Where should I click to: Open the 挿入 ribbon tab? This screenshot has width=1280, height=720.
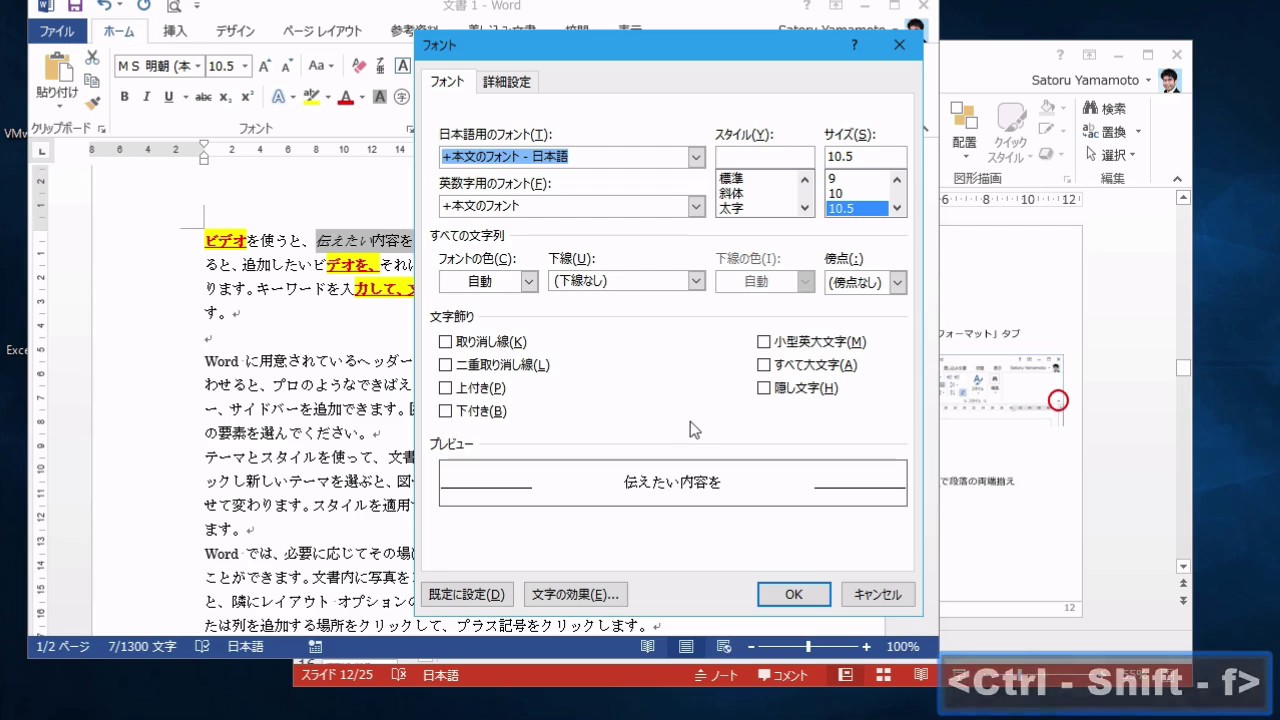(x=175, y=31)
